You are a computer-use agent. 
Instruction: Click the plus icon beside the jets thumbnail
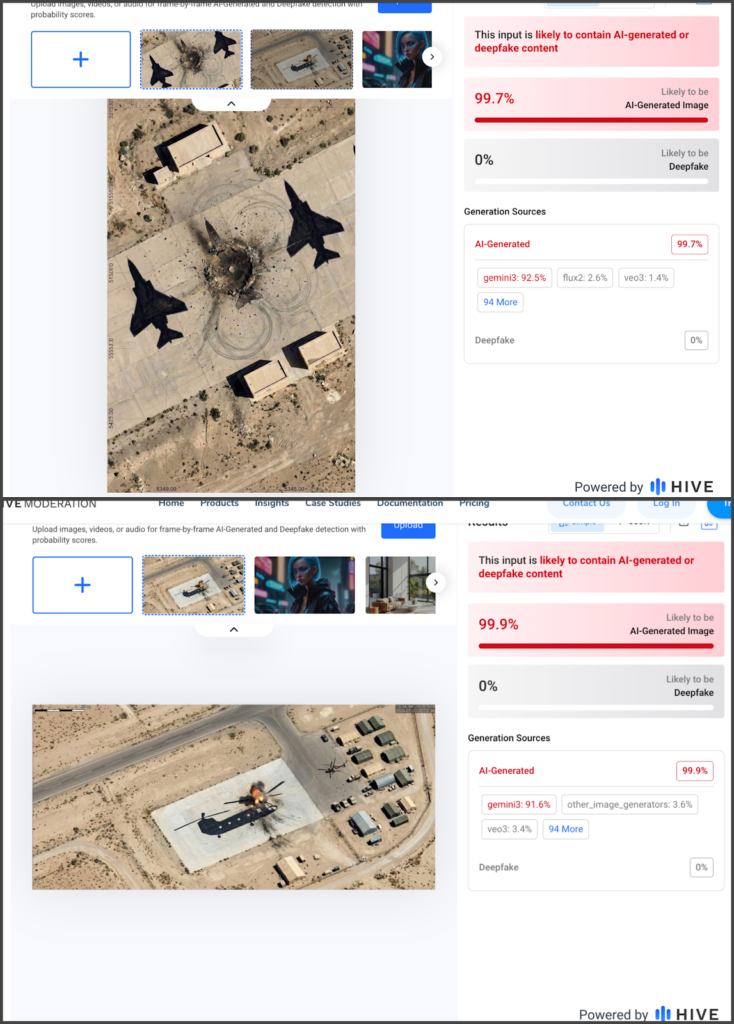(x=81, y=59)
